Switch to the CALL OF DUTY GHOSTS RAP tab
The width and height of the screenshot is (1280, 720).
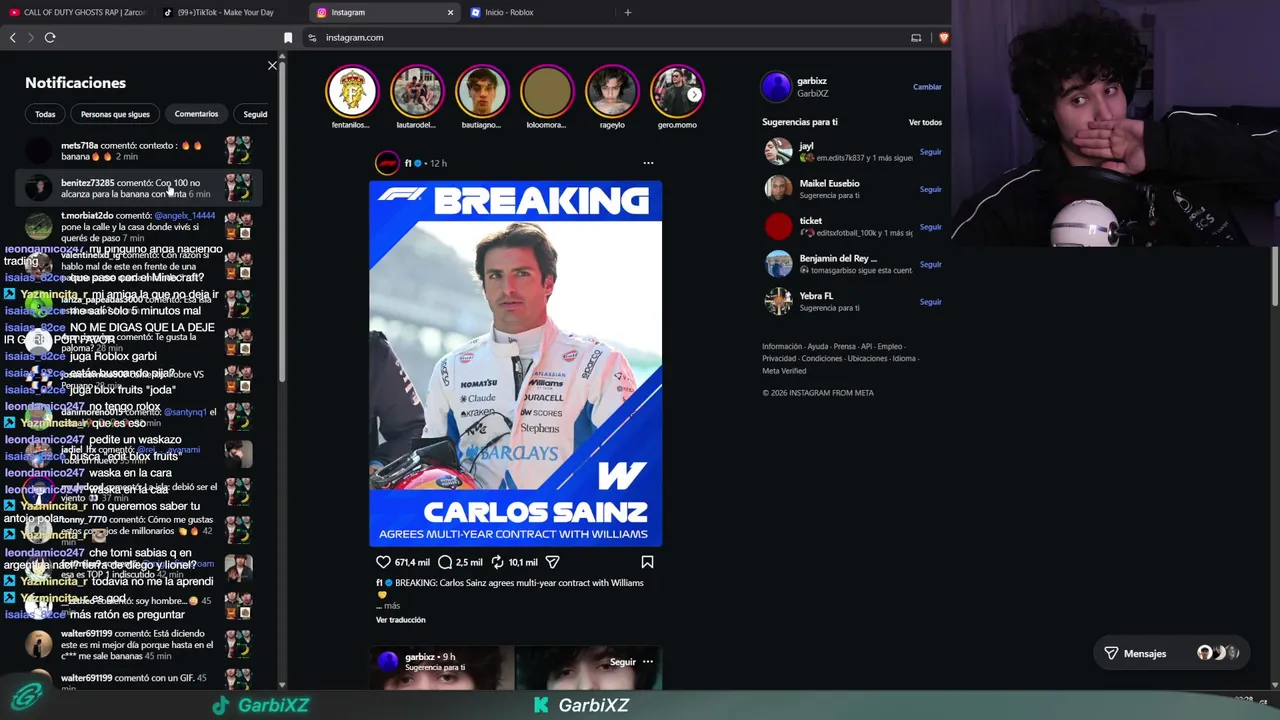[x=77, y=12]
